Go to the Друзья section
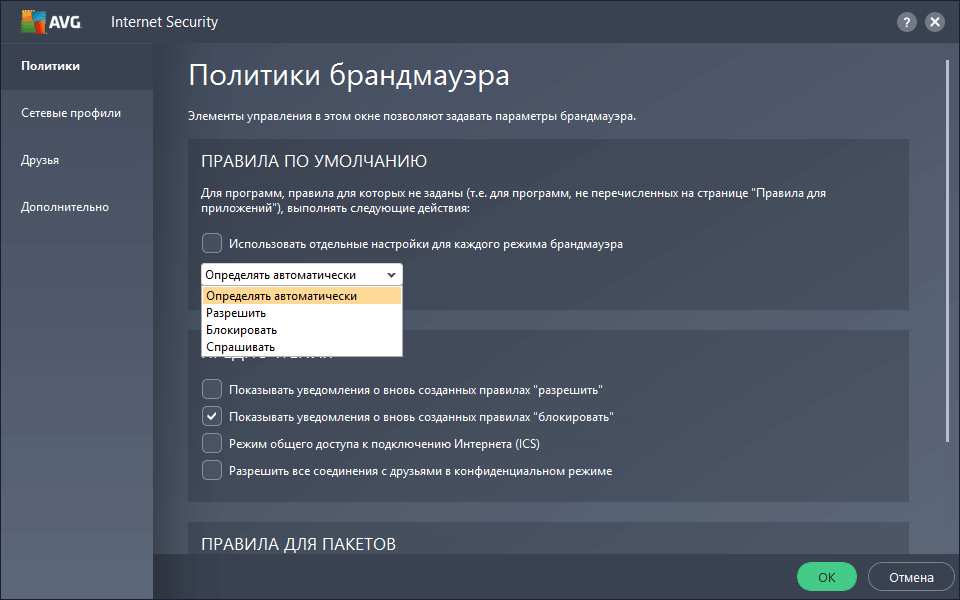The height and width of the screenshot is (600, 960). [40, 160]
